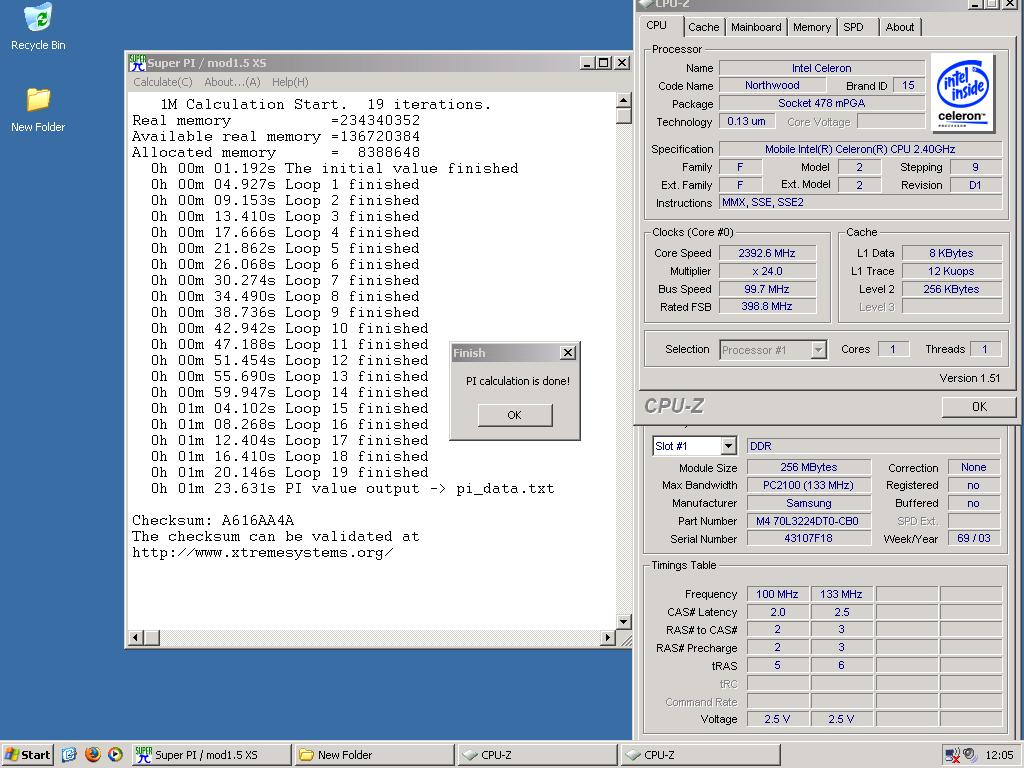Click the Rated FSB value 398.8 MHz

[x=767, y=306]
